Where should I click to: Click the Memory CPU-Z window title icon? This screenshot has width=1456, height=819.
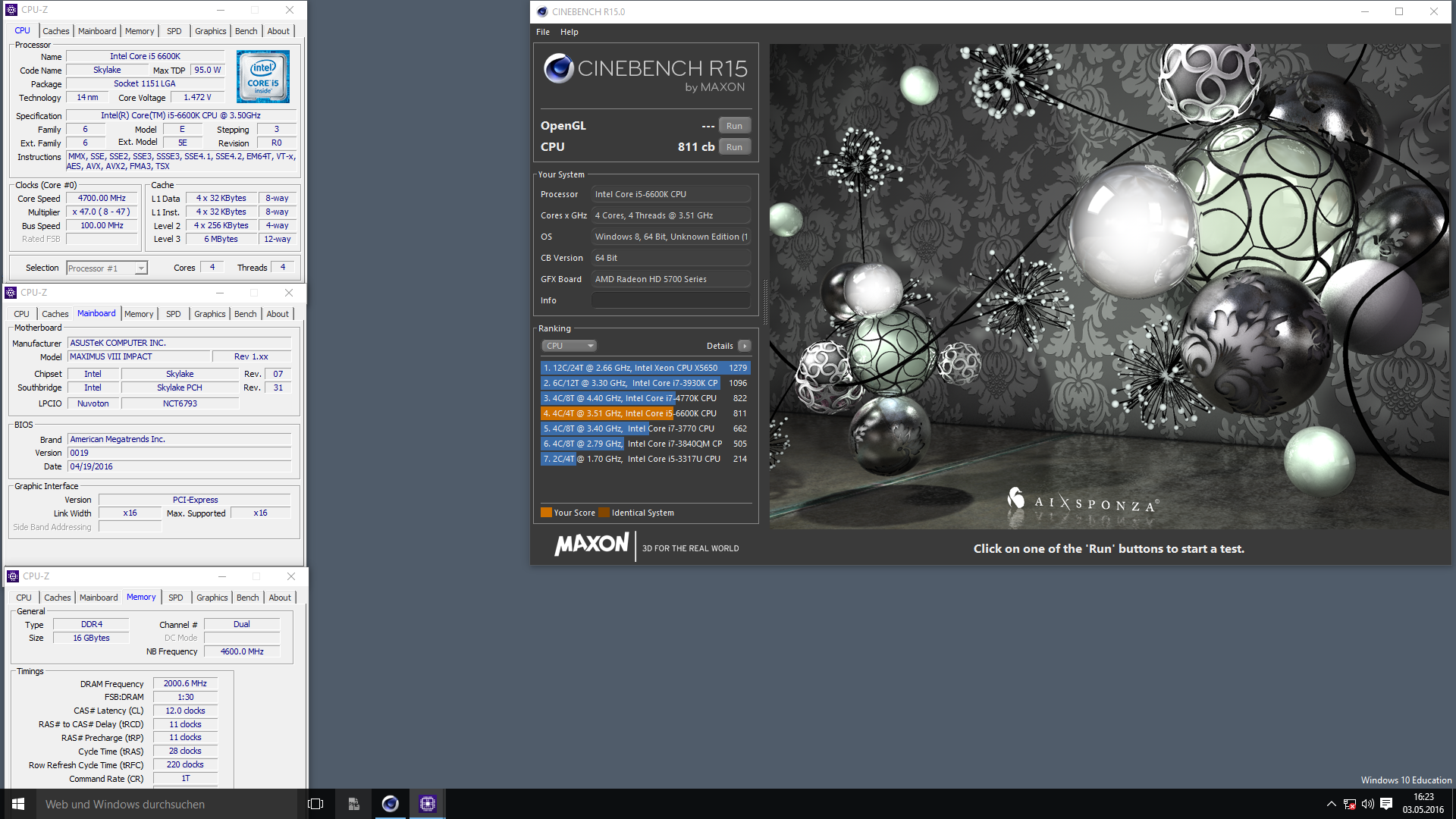pyautogui.click(x=13, y=576)
